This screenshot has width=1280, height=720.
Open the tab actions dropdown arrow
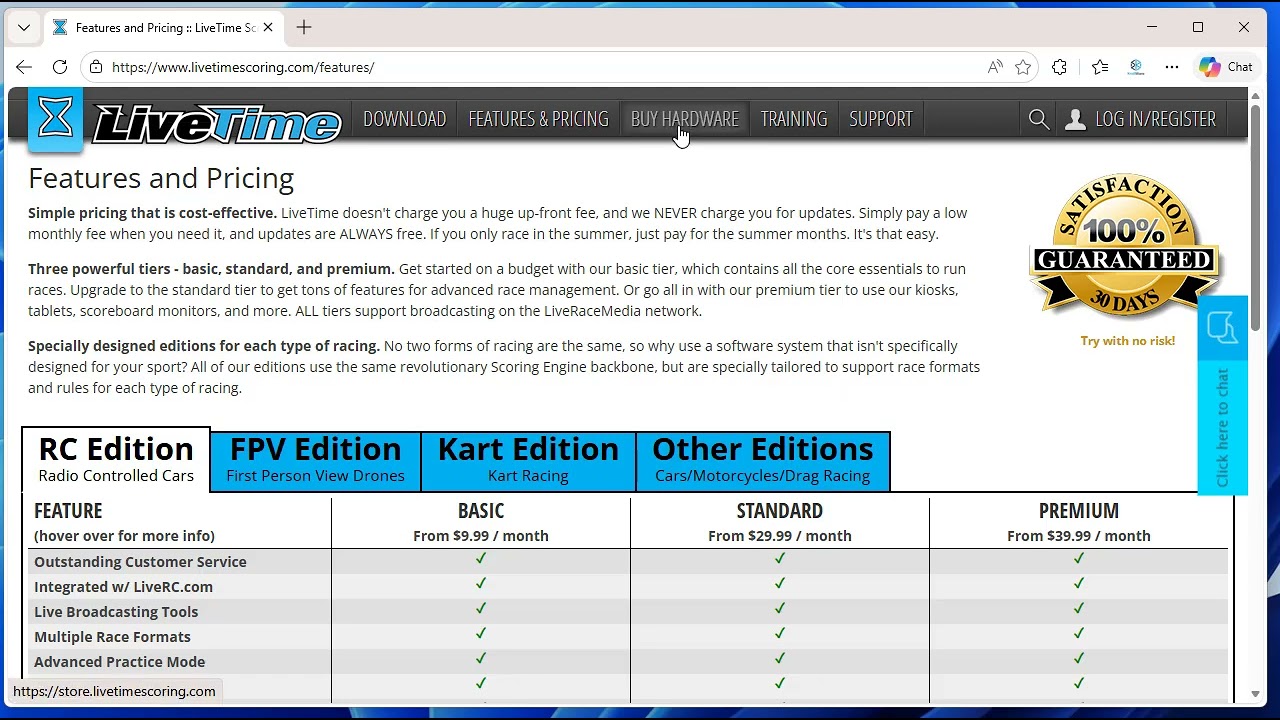pos(24,27)
